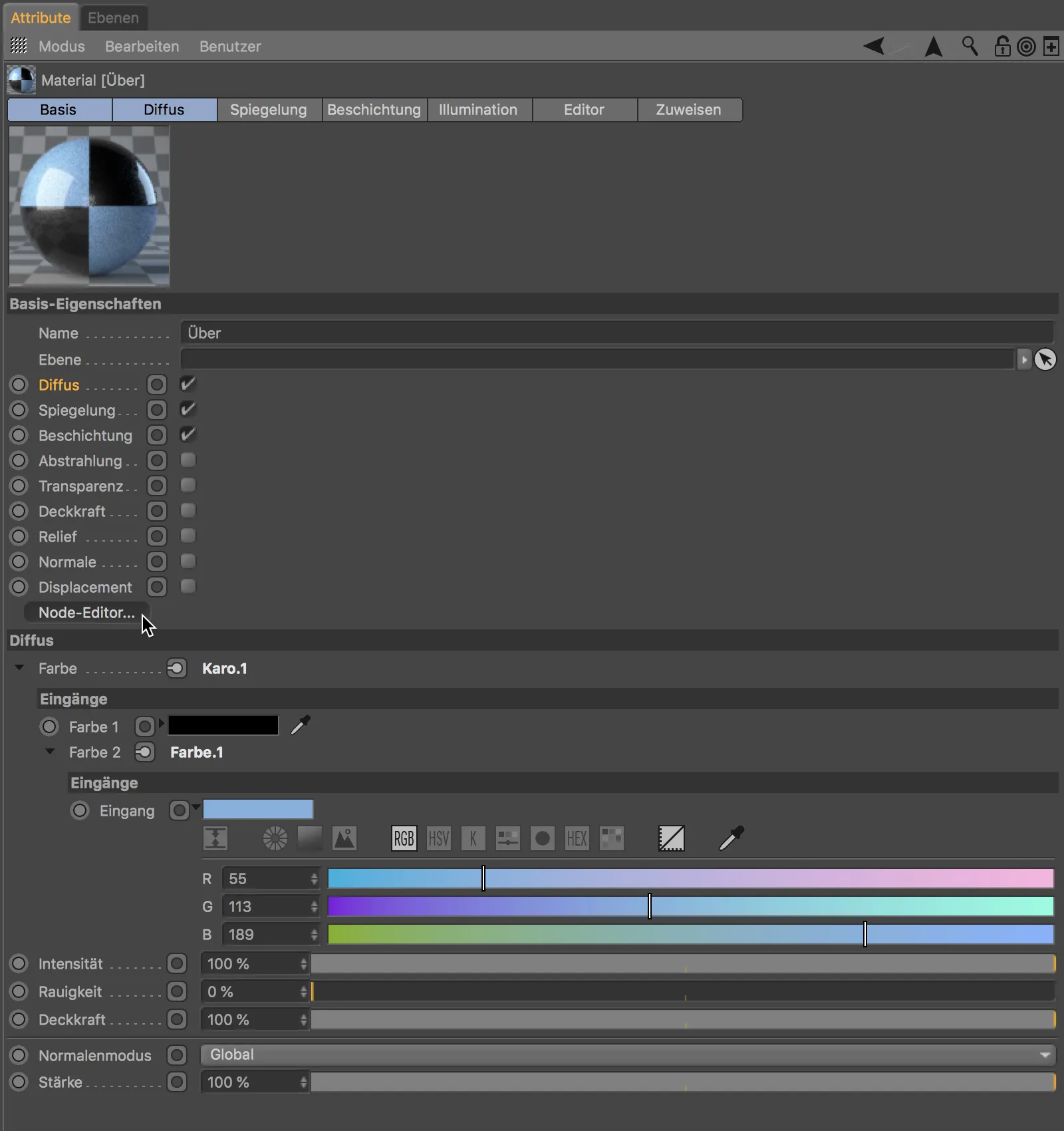Pick Farbe 1 color with eyedropper

(x=301, y=725)
